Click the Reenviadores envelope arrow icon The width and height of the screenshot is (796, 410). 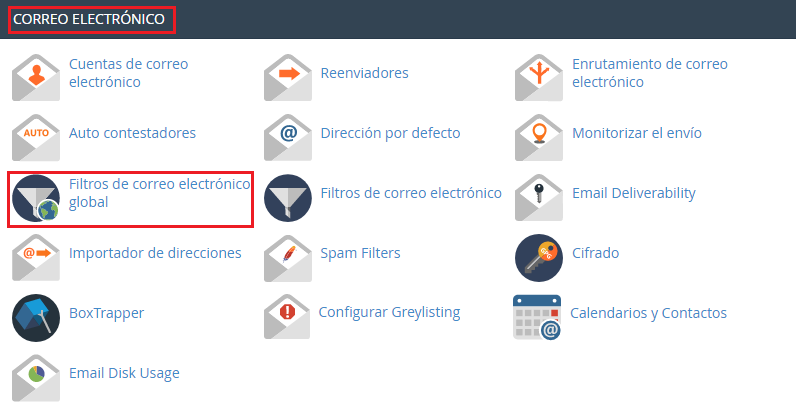[288, 78]
